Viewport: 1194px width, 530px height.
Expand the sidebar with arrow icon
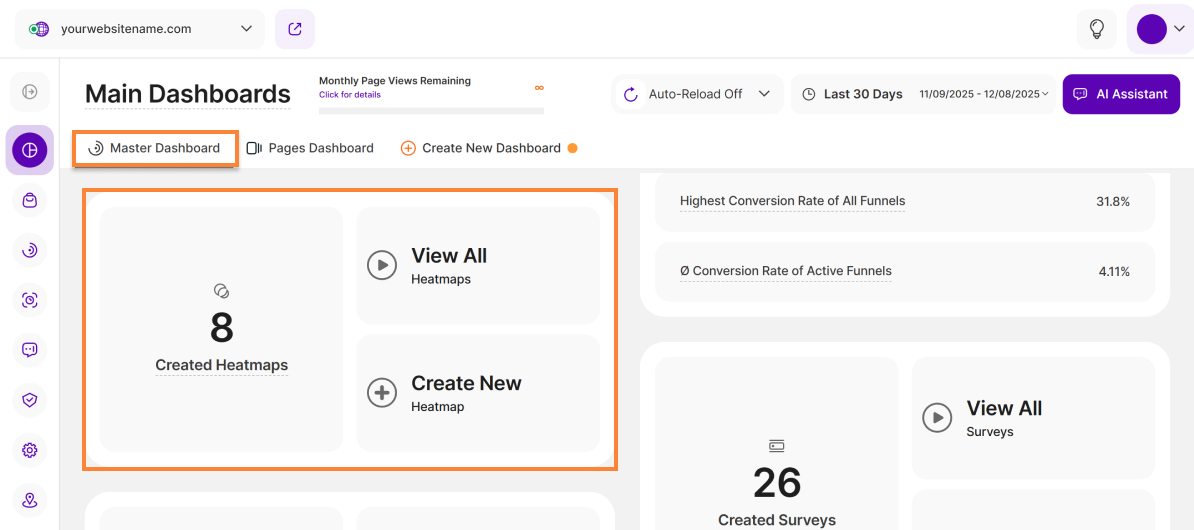pos(30,92)
